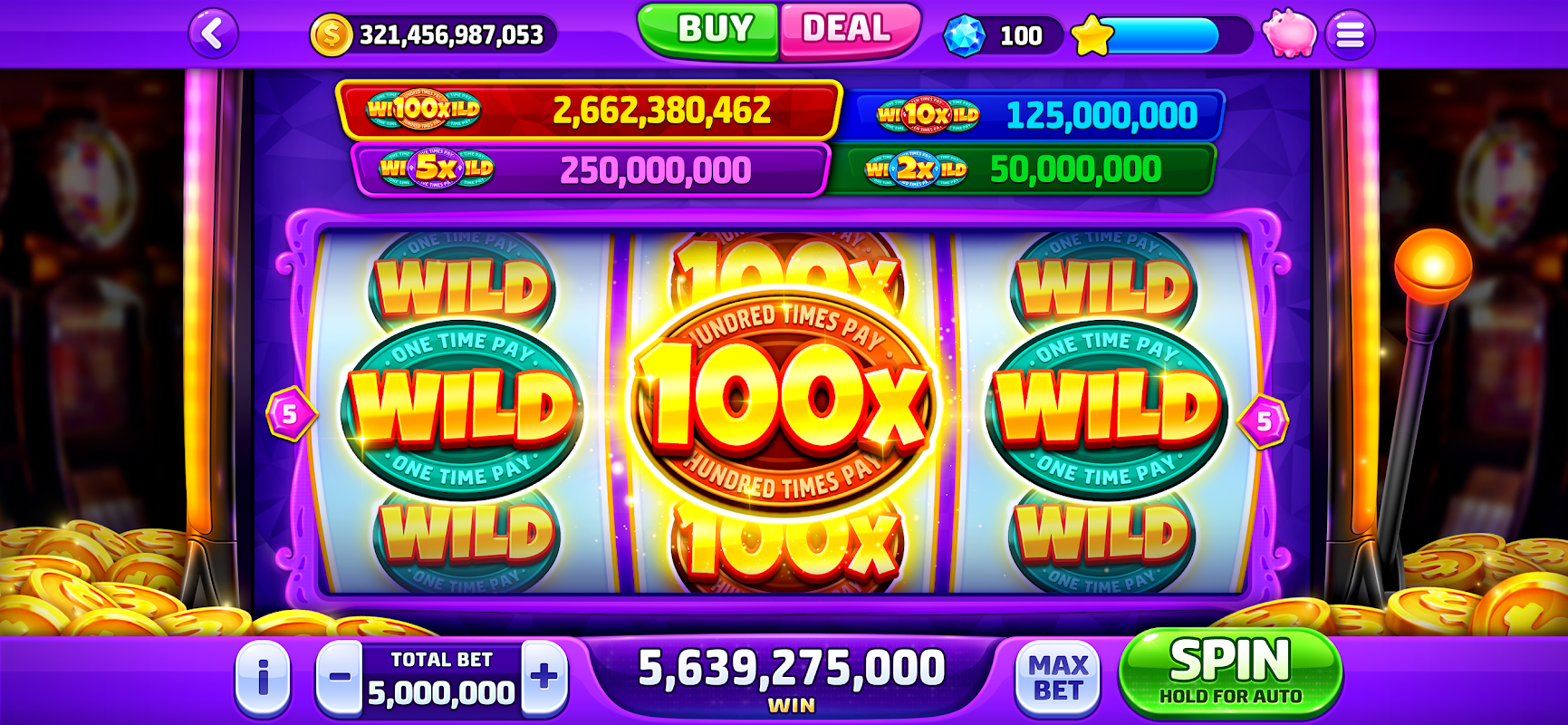
Task: Pull the orange slot lever
Action: click(x=1432, y=266)
